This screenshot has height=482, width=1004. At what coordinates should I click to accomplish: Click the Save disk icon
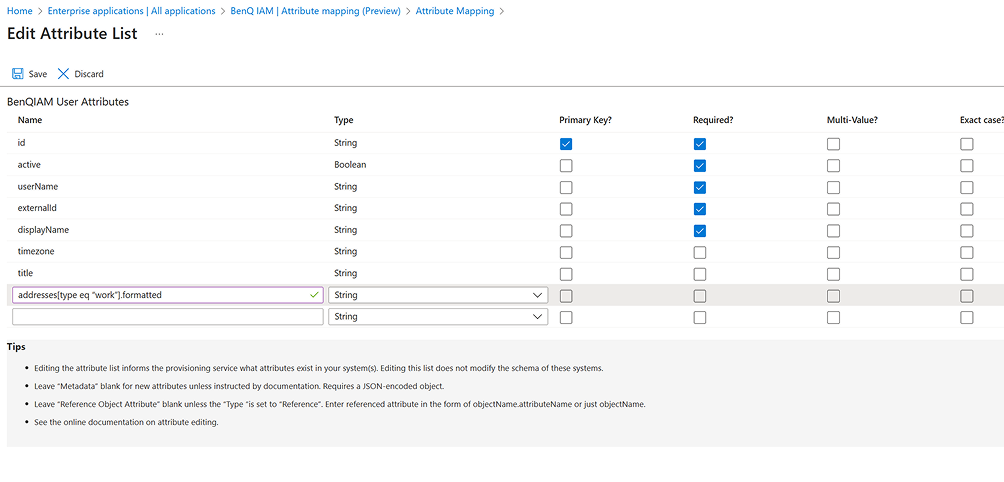pos(18,74)
